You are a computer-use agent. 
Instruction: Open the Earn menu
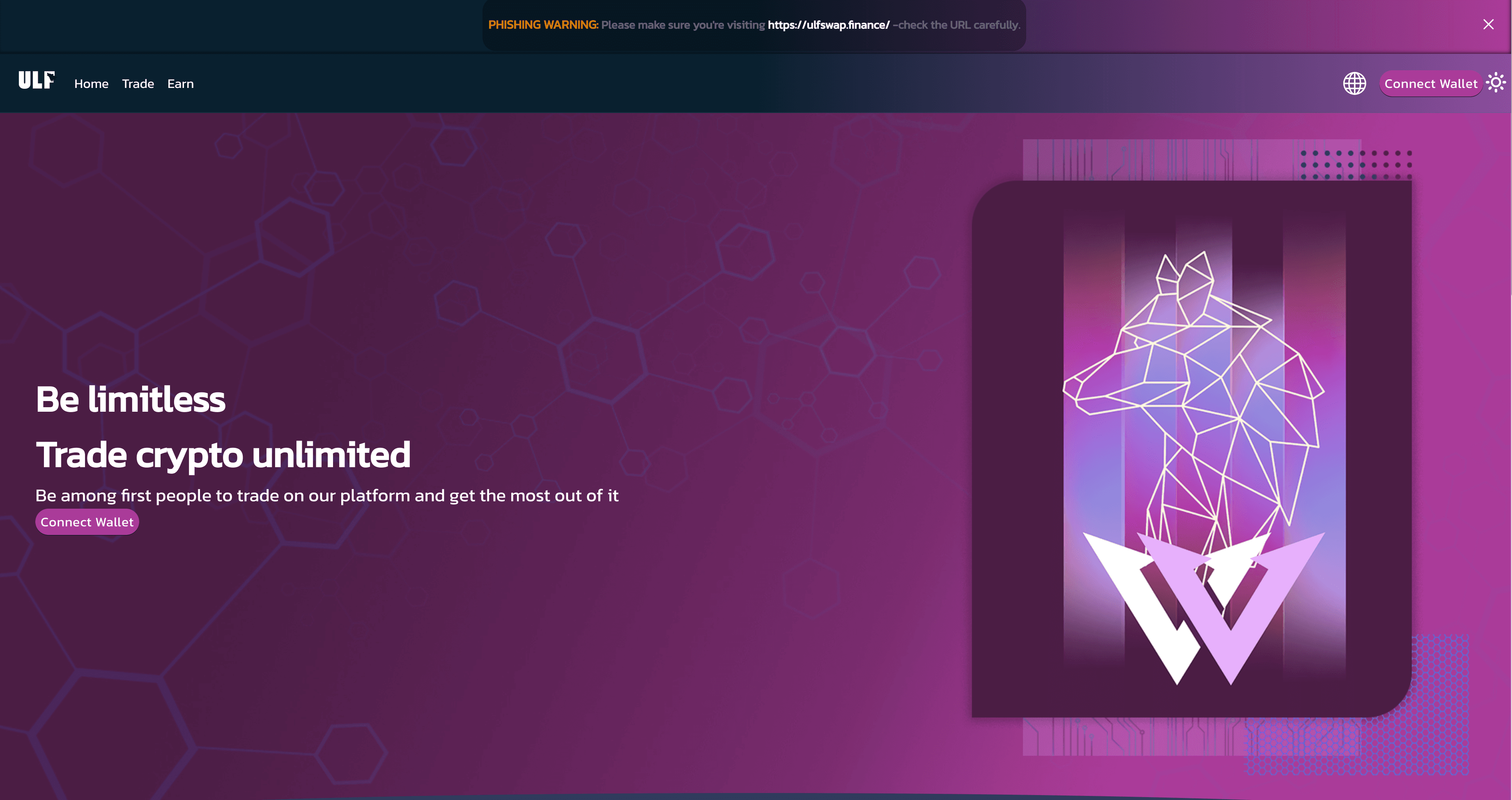(x=180, y=84)
